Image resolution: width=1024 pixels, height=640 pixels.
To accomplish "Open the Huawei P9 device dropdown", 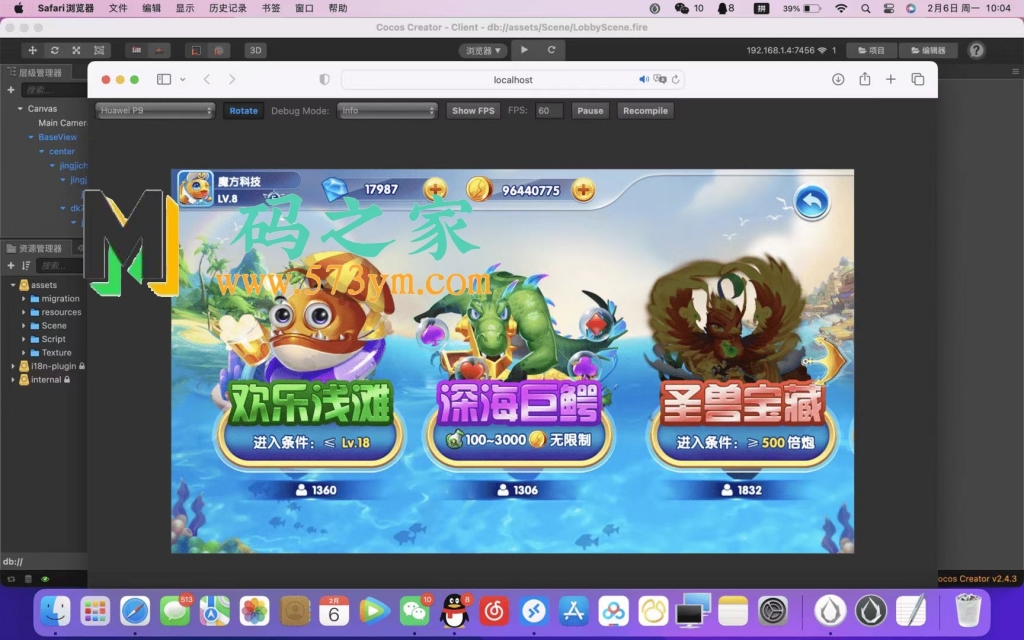I will click(x=155, y=110).
